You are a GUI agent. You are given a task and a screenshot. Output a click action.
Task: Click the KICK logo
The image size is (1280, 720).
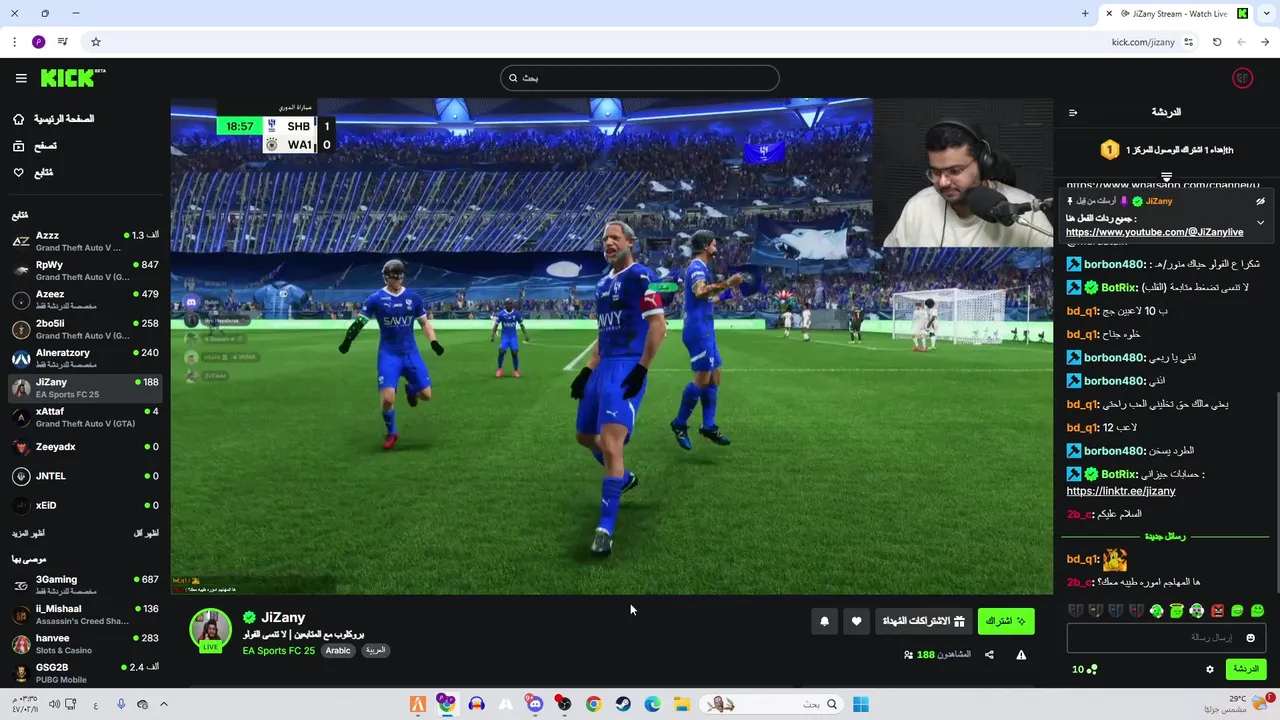pyautogui.click(x=72, y=78)
